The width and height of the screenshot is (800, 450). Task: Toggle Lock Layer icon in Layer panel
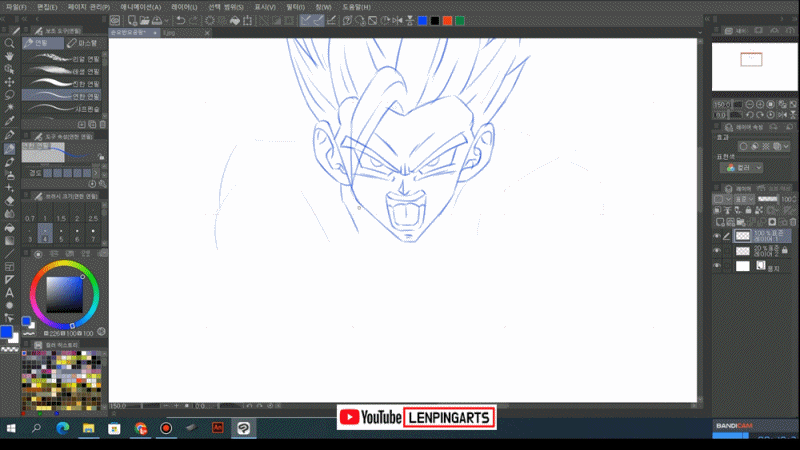point(748,210)
